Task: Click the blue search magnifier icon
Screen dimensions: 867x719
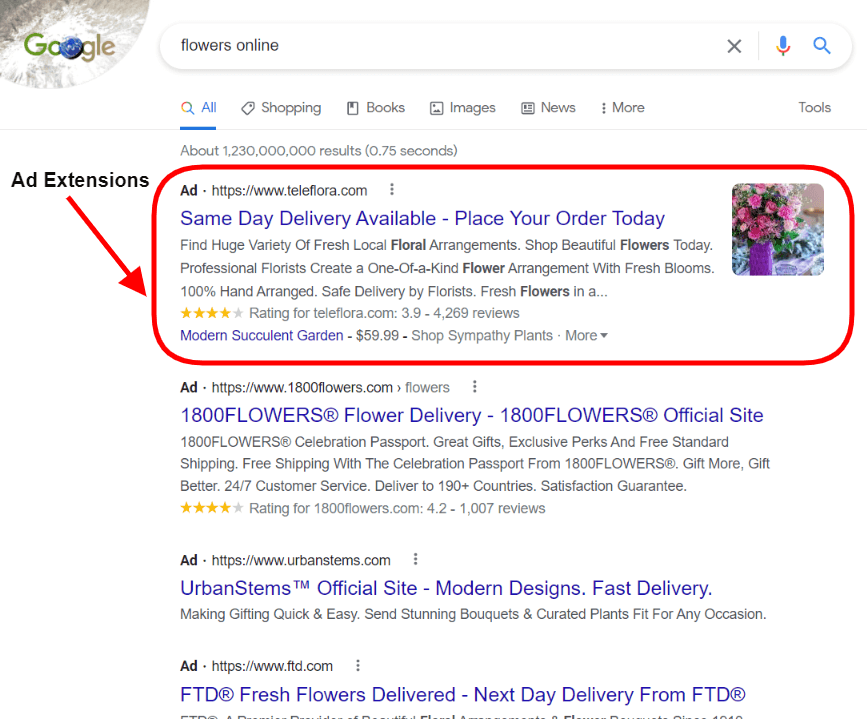Action: pyautogui.click(x=822, y=45)
